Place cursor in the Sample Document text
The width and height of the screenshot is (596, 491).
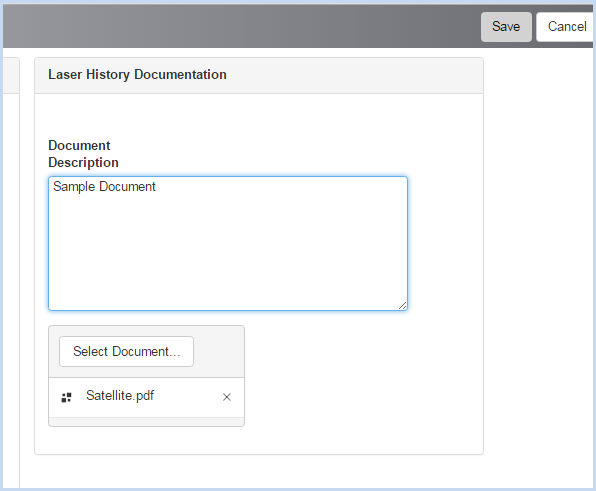[x=104, y=187]
